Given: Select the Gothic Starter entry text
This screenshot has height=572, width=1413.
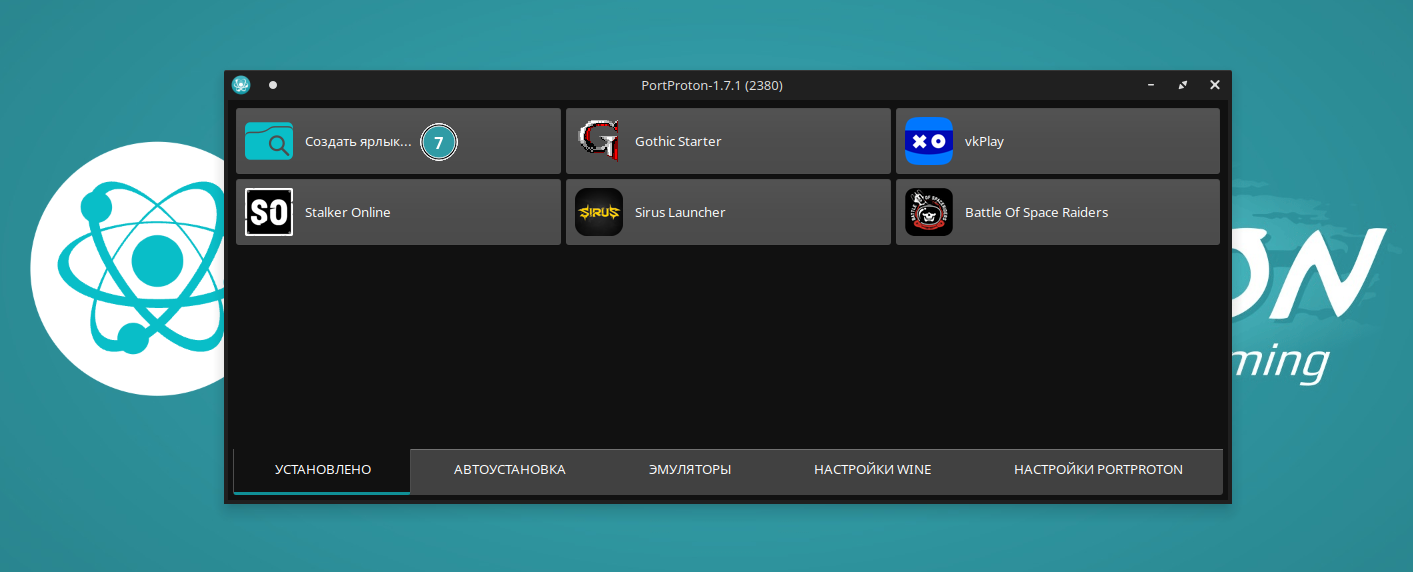Looking at the screenshot, I should (678, 141).
